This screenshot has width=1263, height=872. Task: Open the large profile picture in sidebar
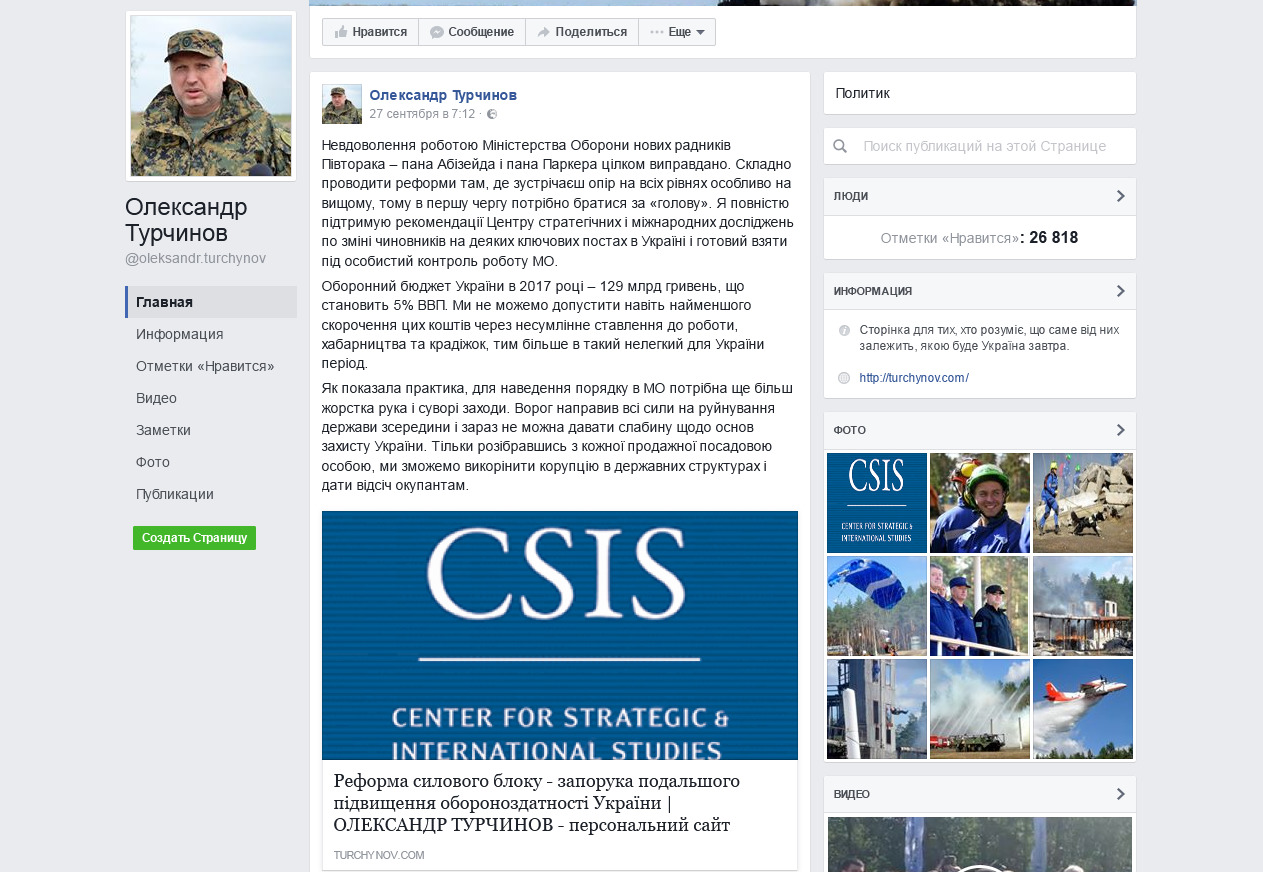211,96
